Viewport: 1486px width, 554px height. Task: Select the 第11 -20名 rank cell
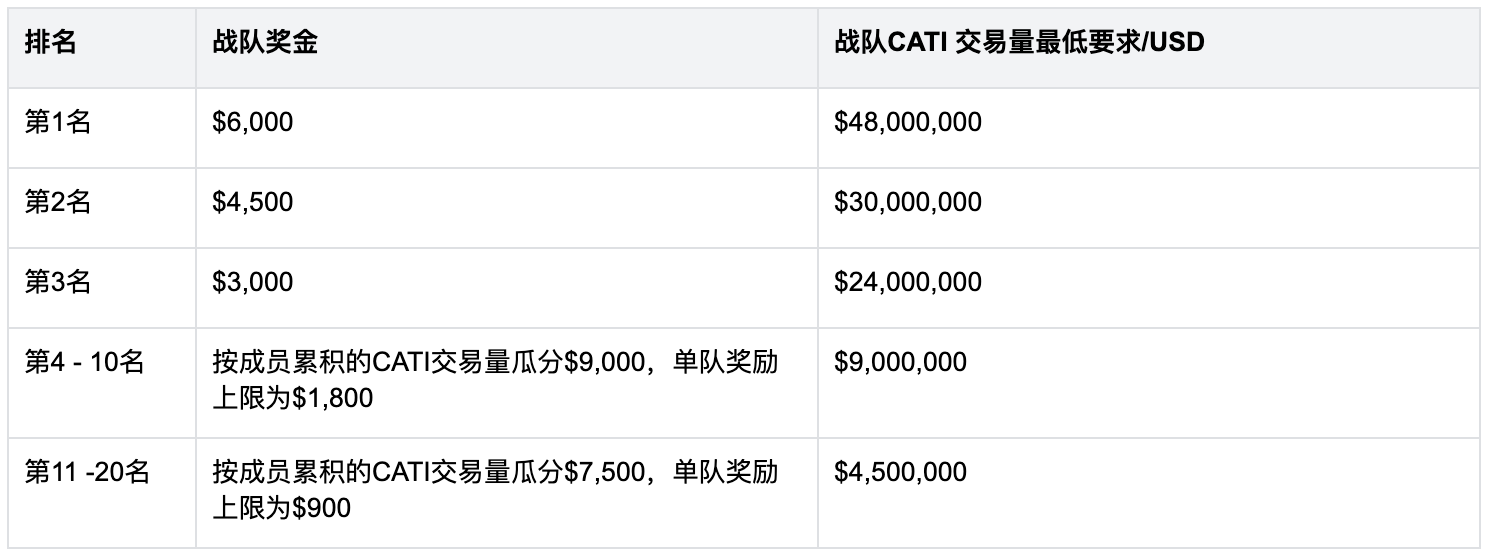point(87,472)
